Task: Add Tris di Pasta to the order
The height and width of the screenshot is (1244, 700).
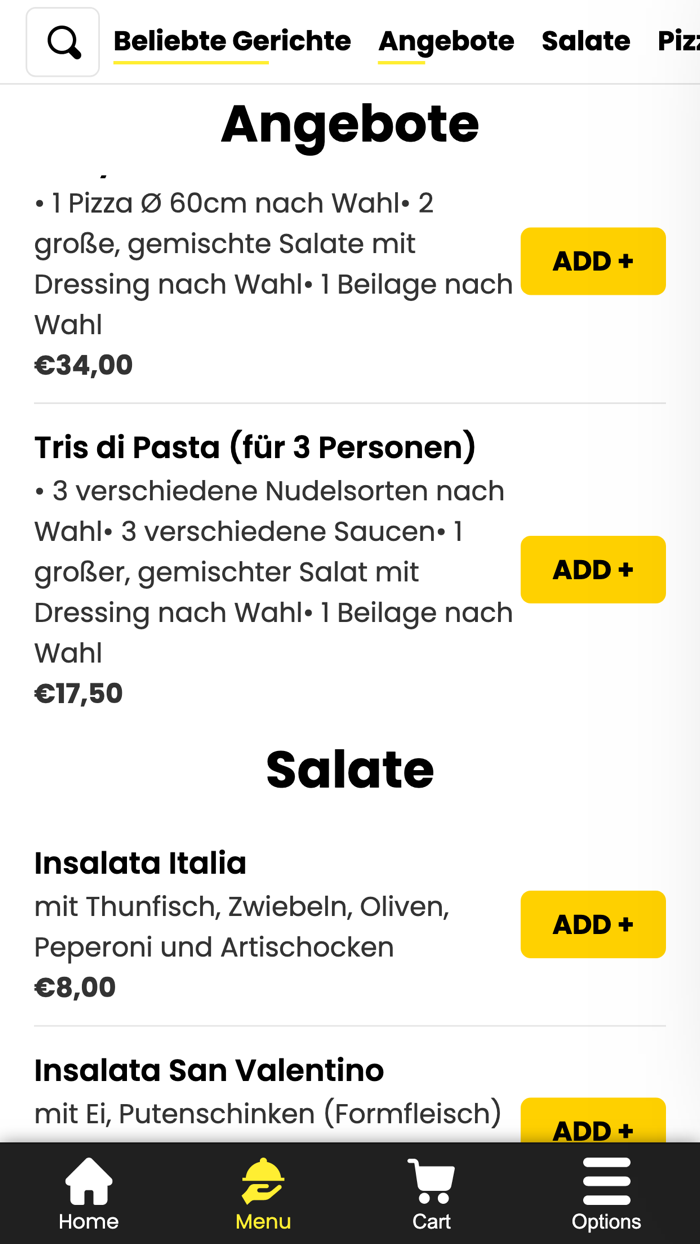Action: pyautogui.click(x=592, y=569)
